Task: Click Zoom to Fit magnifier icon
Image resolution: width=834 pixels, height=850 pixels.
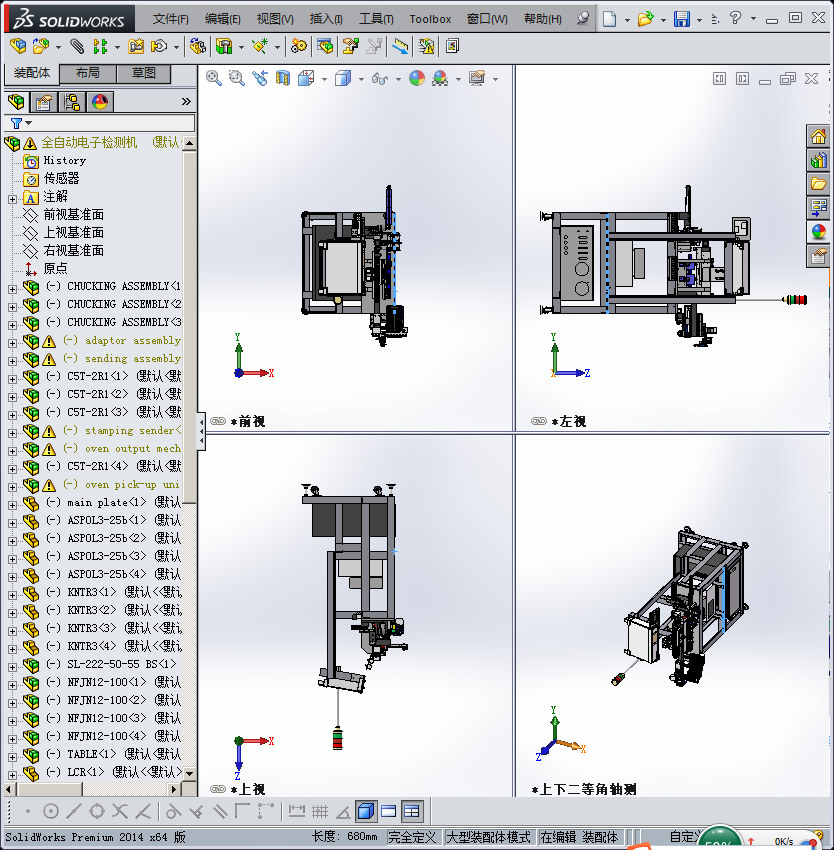Action: click(x=214, y=79)
